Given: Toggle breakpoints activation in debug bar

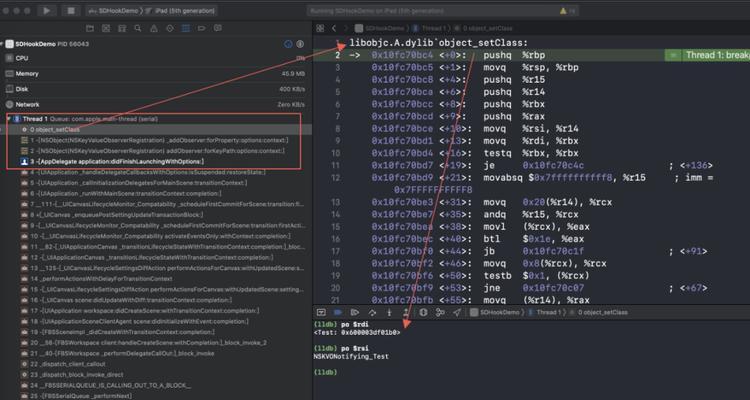Looking at the screenshot, I should point(338,312).
